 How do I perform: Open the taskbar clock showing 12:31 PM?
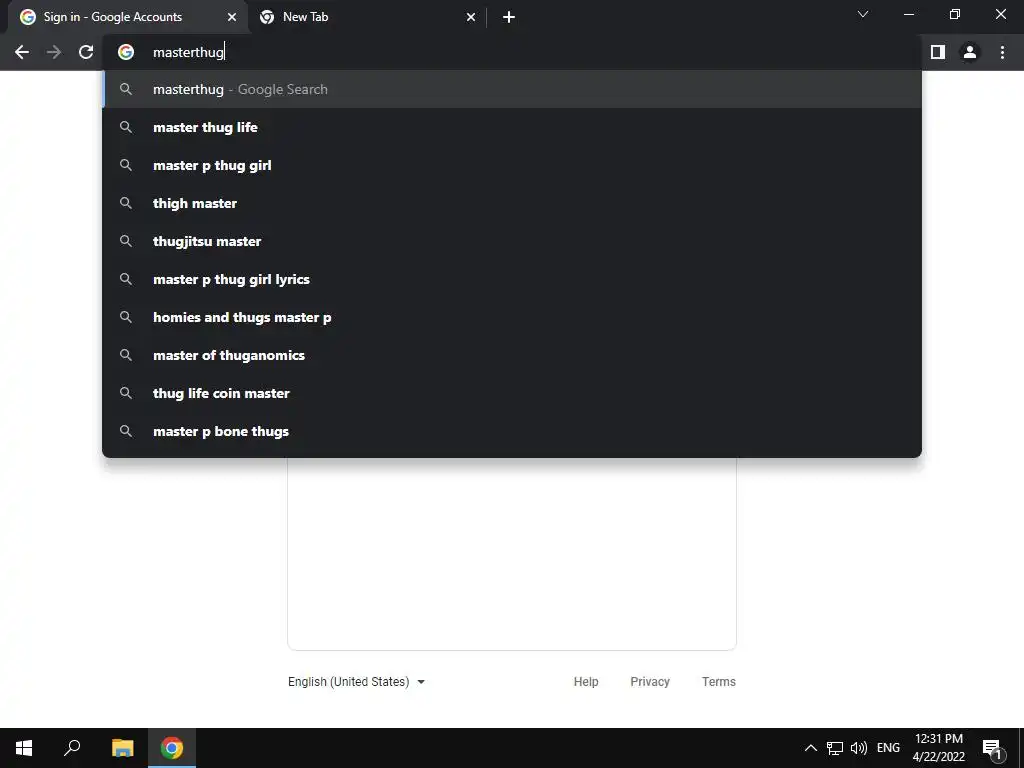(938, 748)
